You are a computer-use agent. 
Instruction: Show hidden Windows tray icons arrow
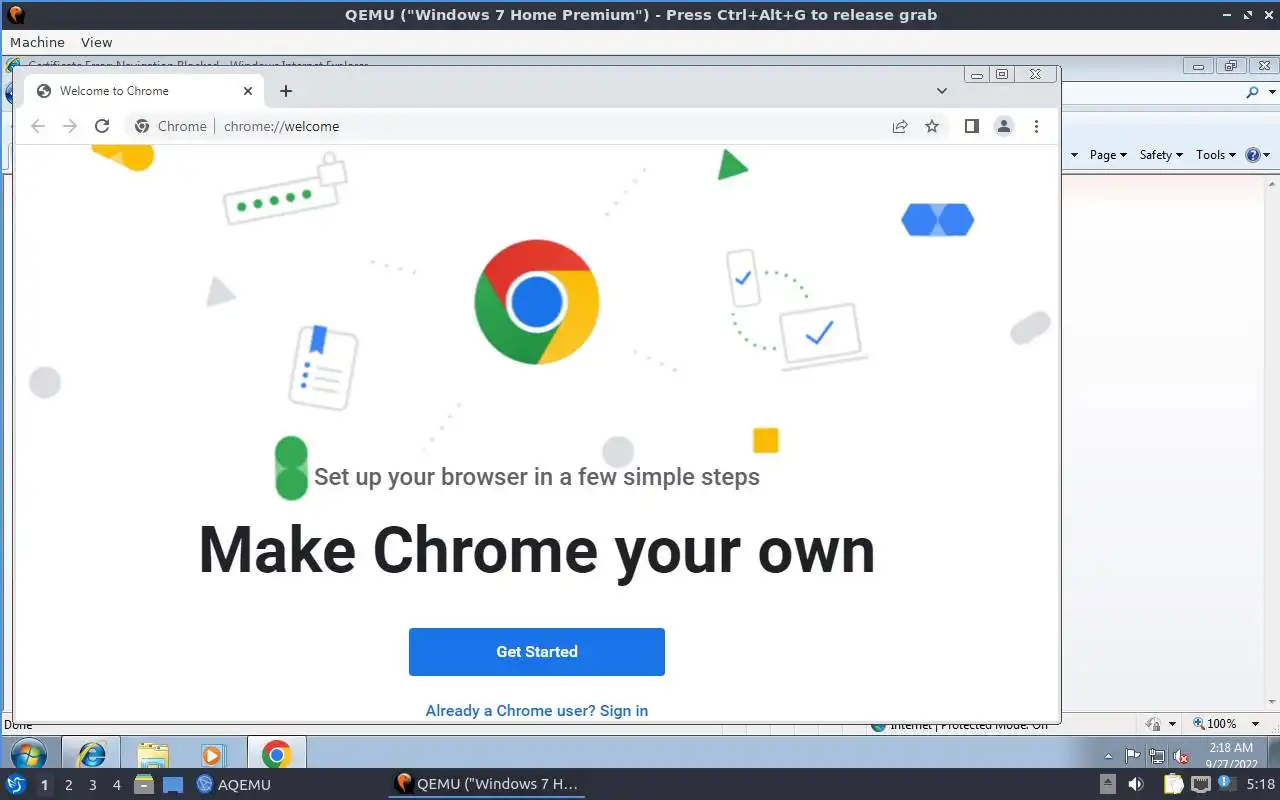pyautogui.click(x=1109, y=756)
